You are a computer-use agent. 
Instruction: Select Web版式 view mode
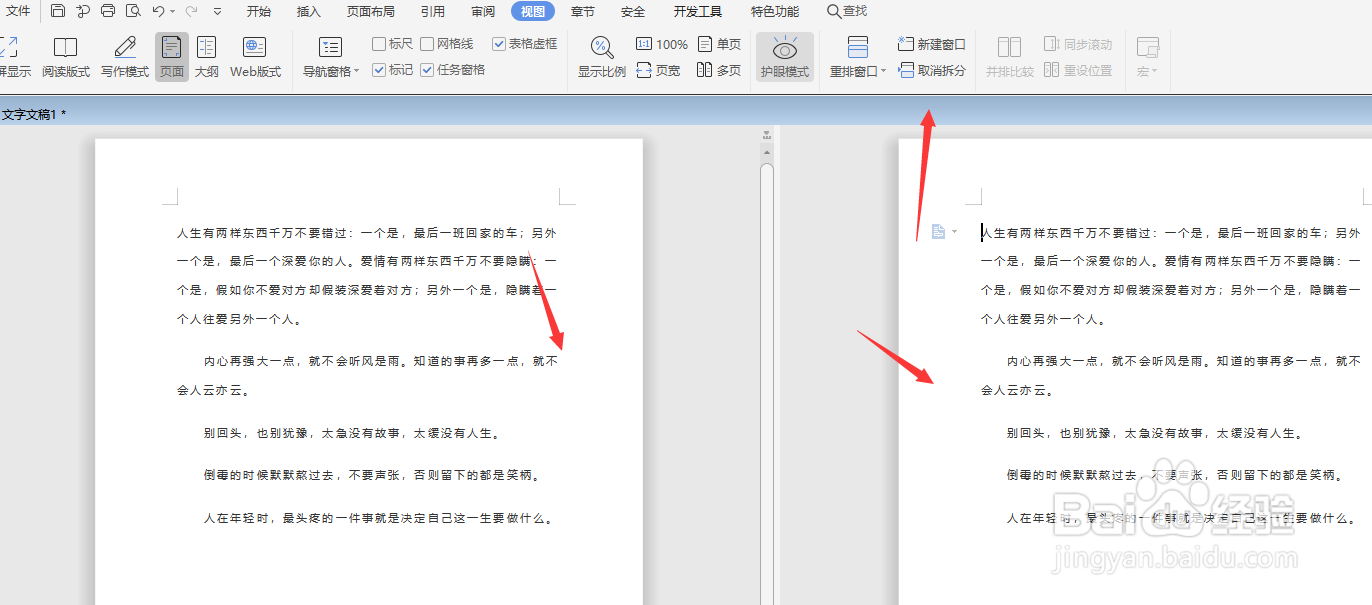[255, 57]
